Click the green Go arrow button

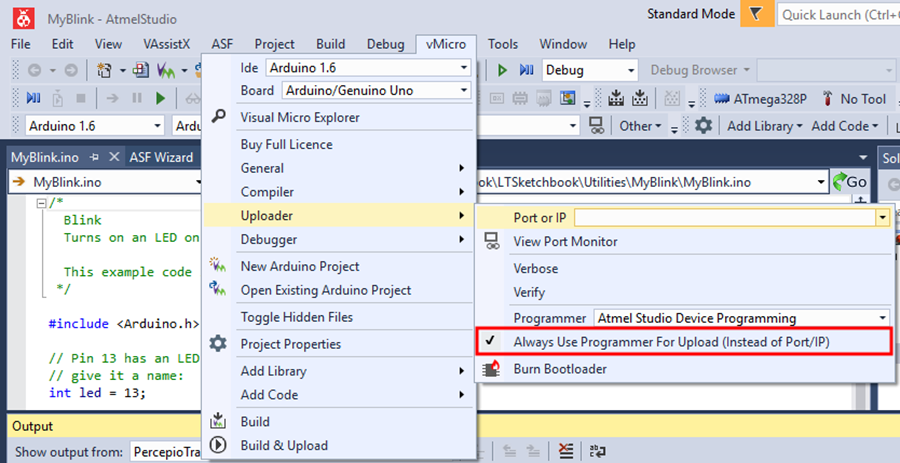point(849,182)
